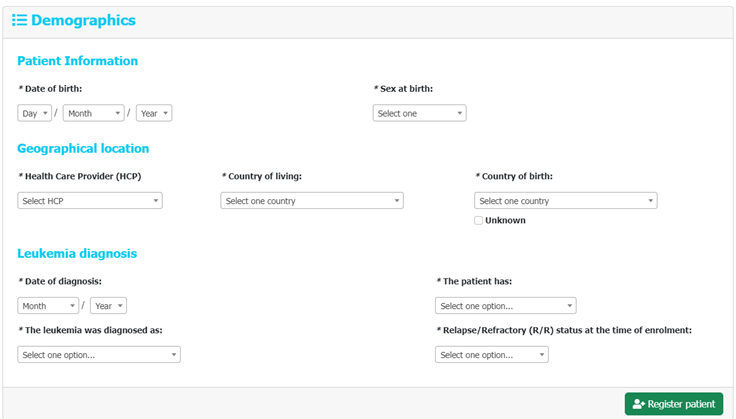The height and width of the screenshot is (419, 736).
Task: Open the Country of birth dropdown
Action: point(566,201)
